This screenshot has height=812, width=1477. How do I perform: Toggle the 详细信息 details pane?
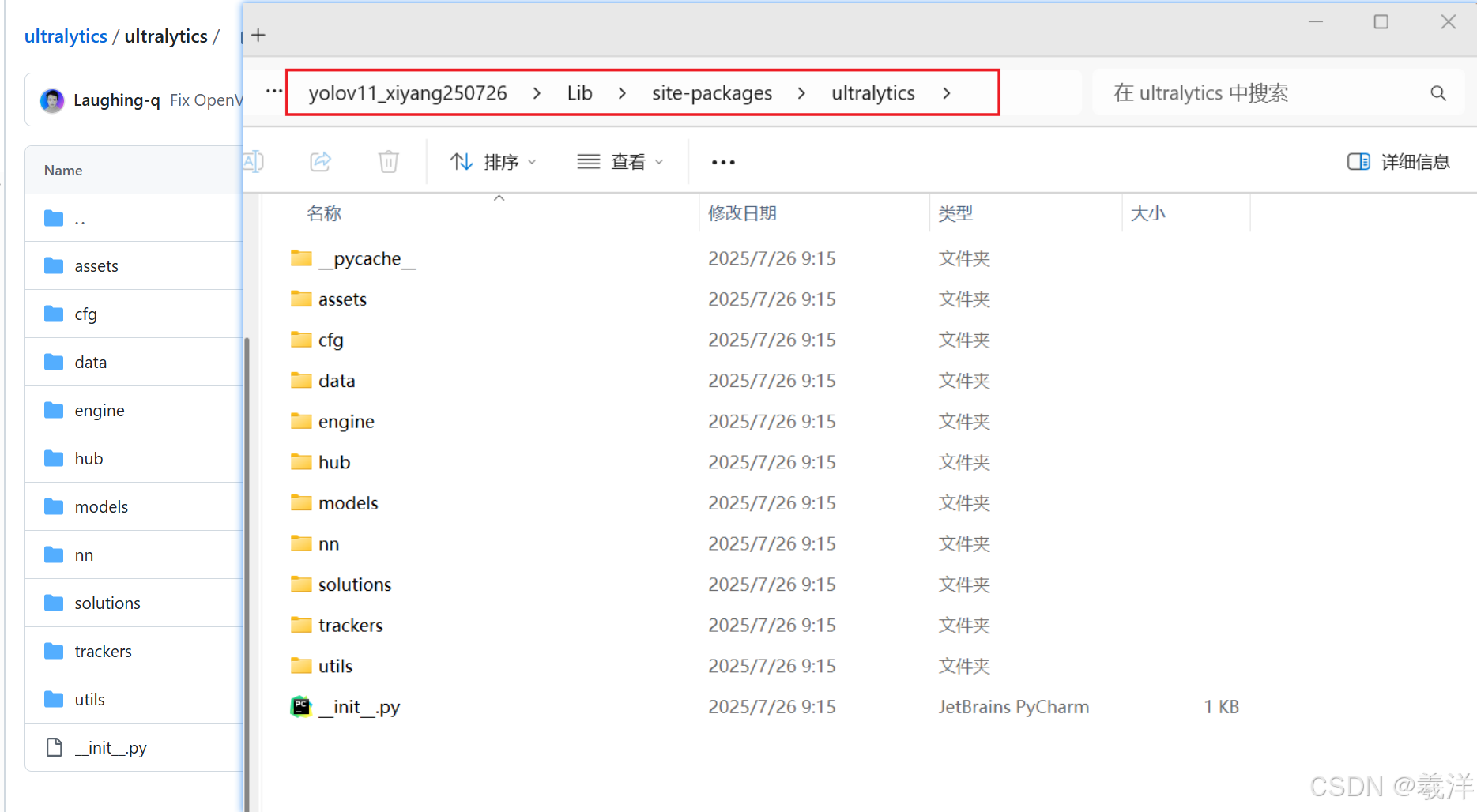coord(1397,161)
